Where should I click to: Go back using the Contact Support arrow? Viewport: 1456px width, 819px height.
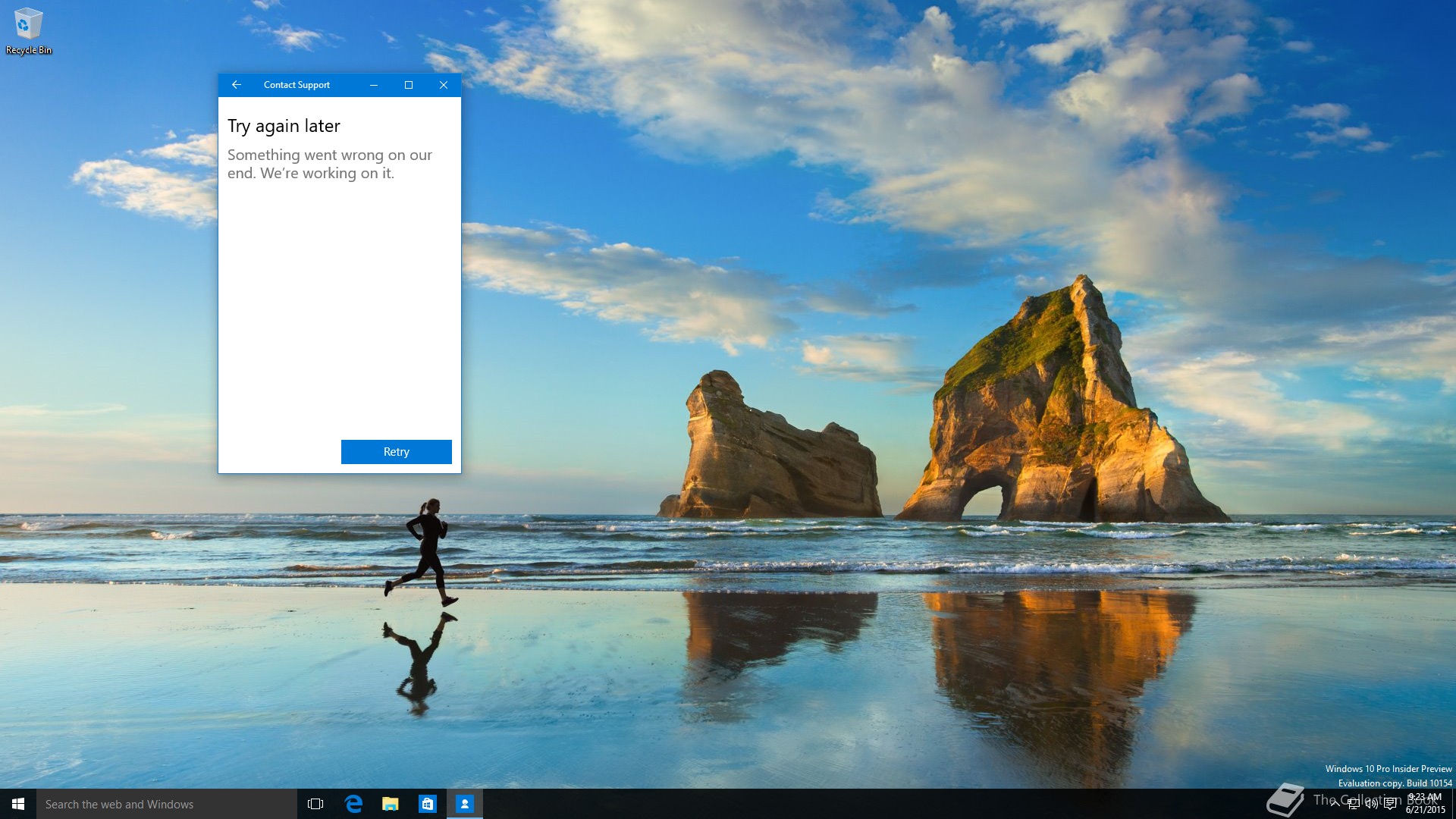pos(236,85)
